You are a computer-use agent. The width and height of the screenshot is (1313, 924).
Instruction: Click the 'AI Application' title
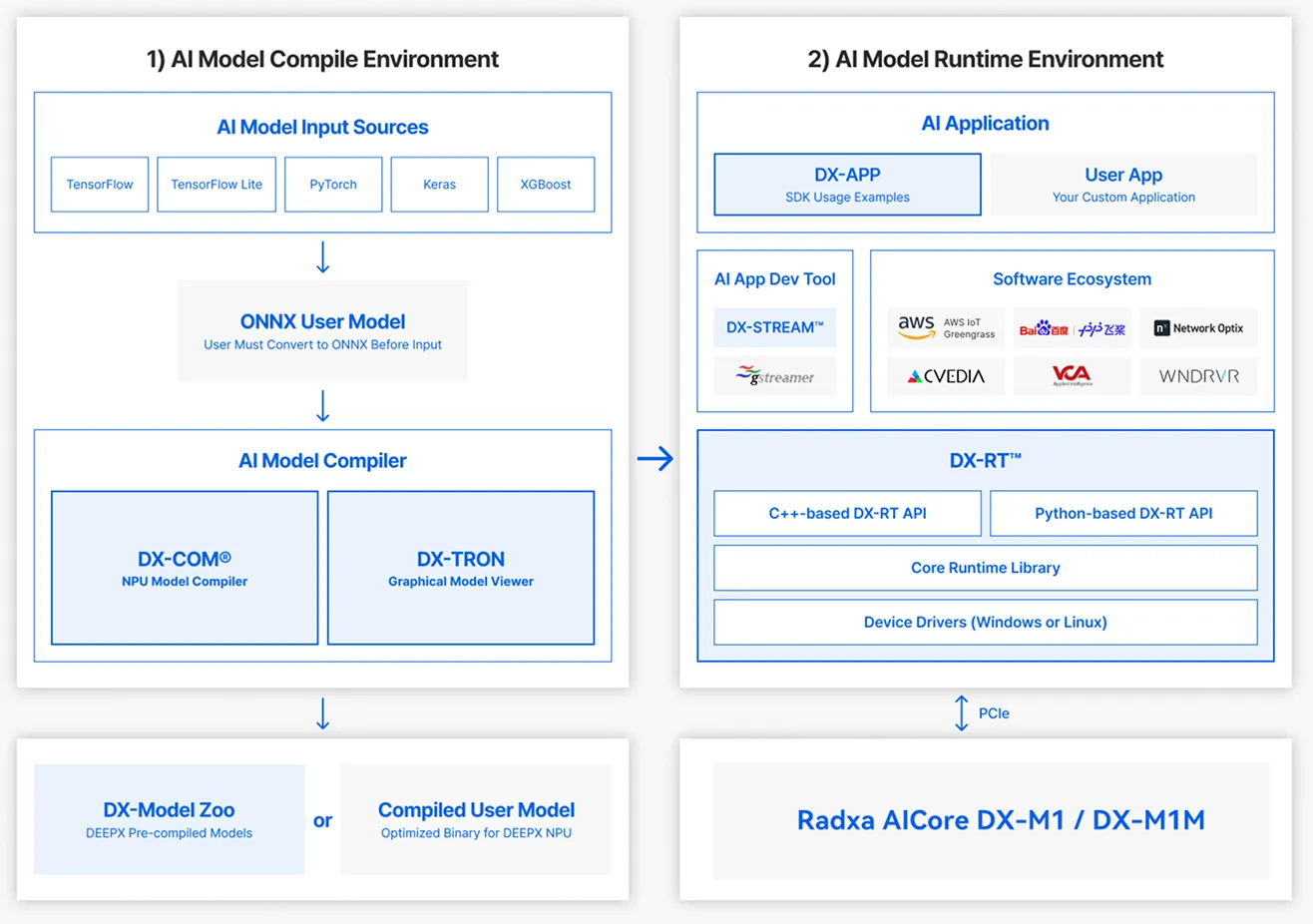[x=986, y=123]
